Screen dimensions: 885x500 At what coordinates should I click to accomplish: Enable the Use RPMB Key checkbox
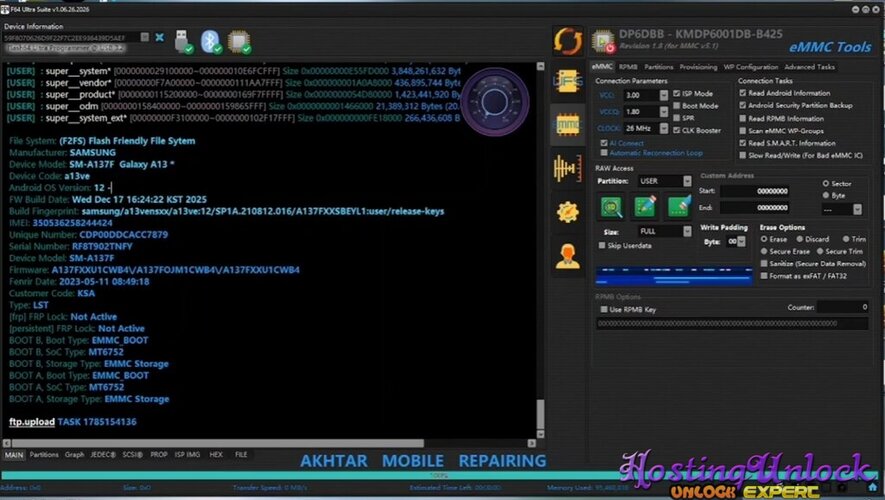click(604, 309)
